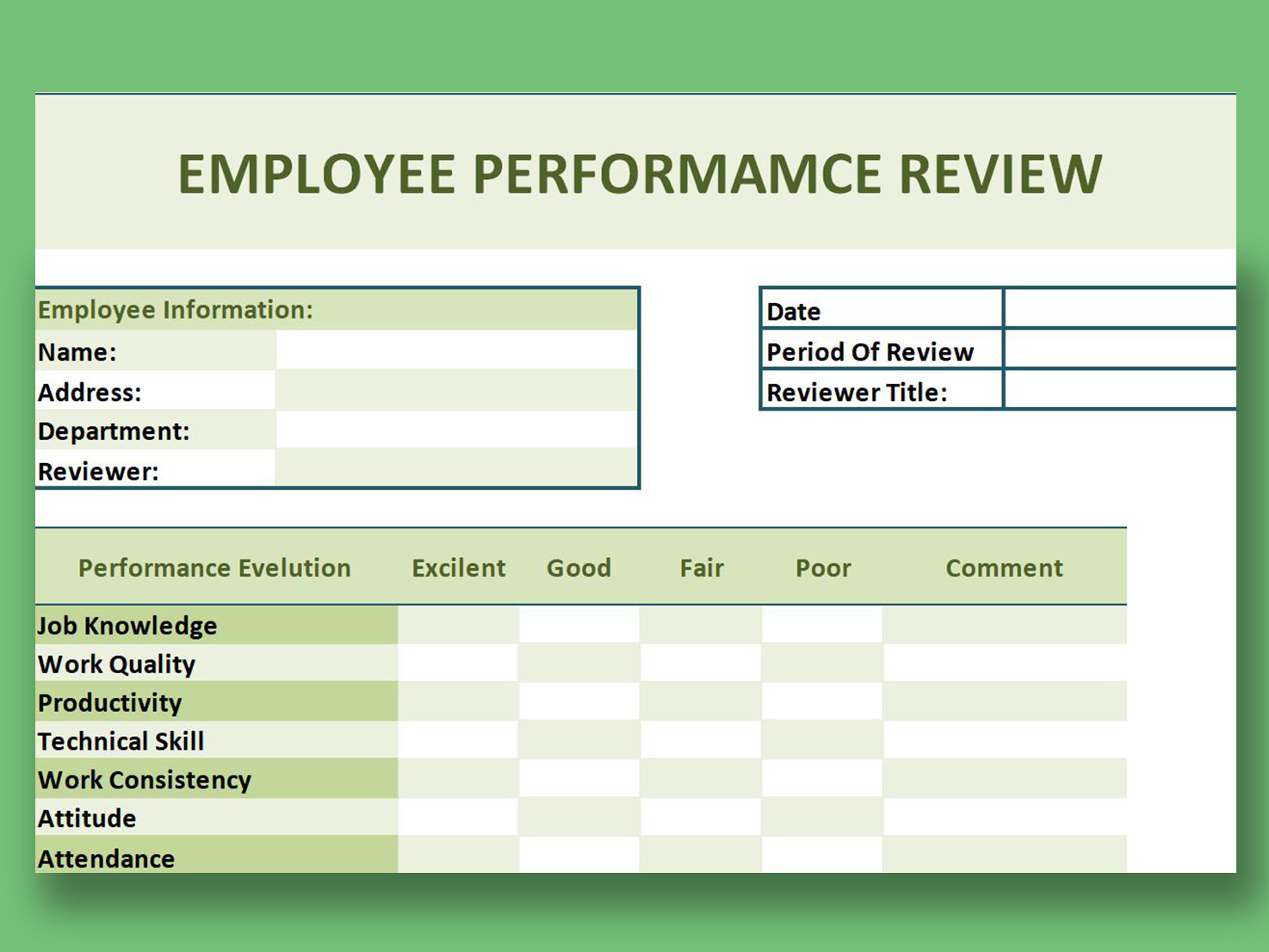Click the Poor column header
This screenshot has height=952, width=1269.
pos(821,567)
